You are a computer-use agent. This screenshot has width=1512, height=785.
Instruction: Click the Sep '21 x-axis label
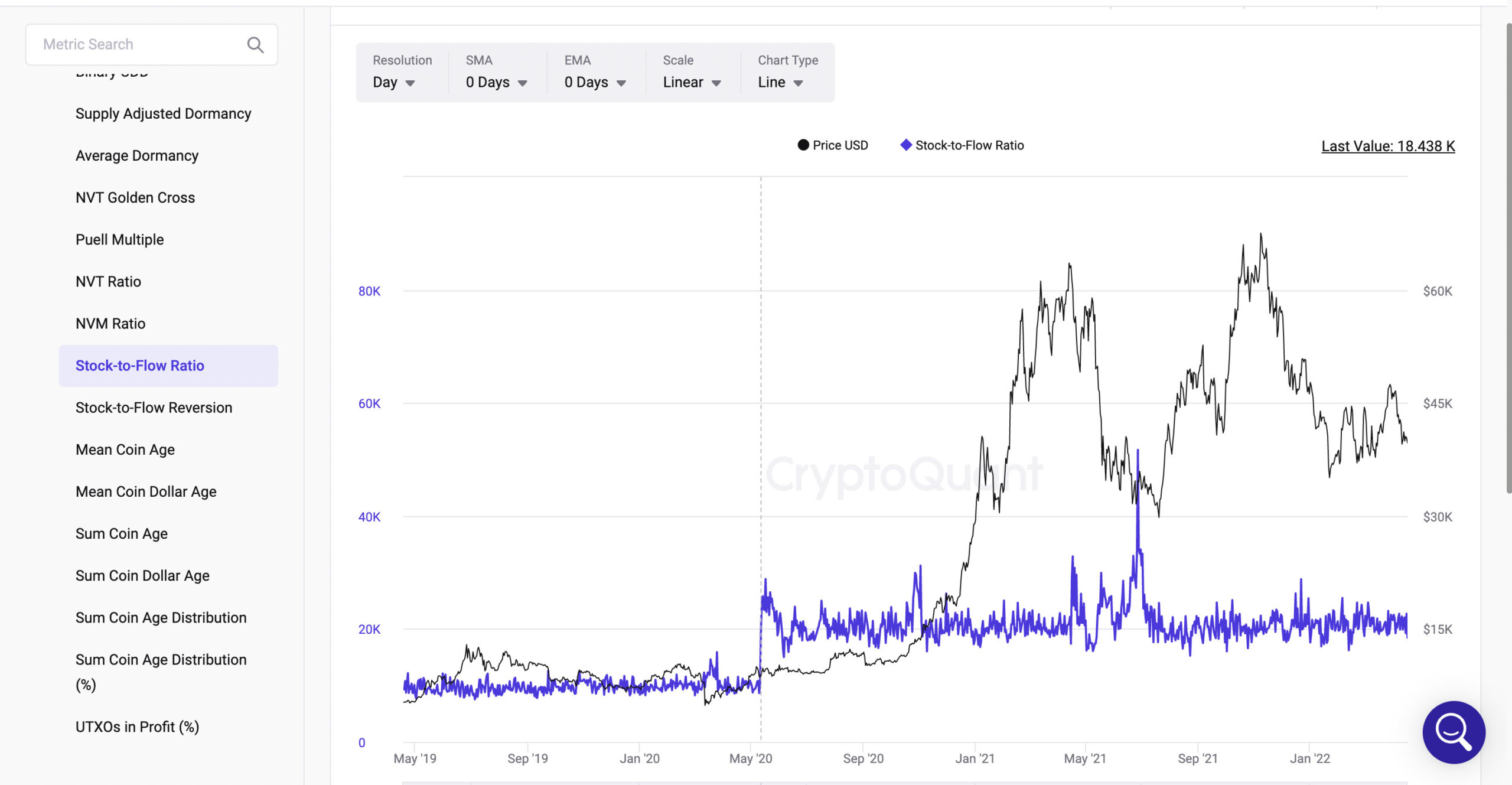[1197, 758]
